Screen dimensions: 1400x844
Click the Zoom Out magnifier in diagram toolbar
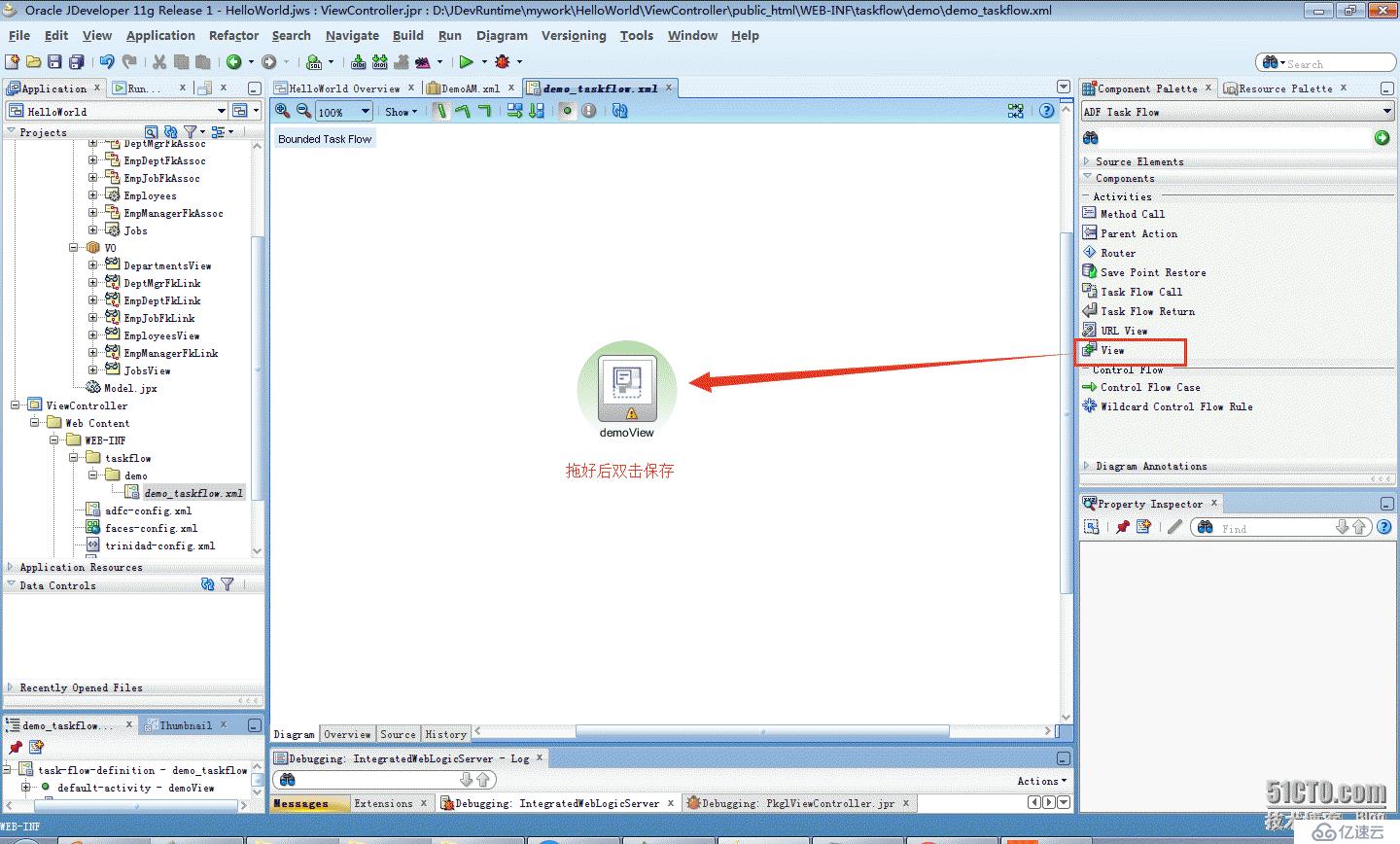(303, 111)
